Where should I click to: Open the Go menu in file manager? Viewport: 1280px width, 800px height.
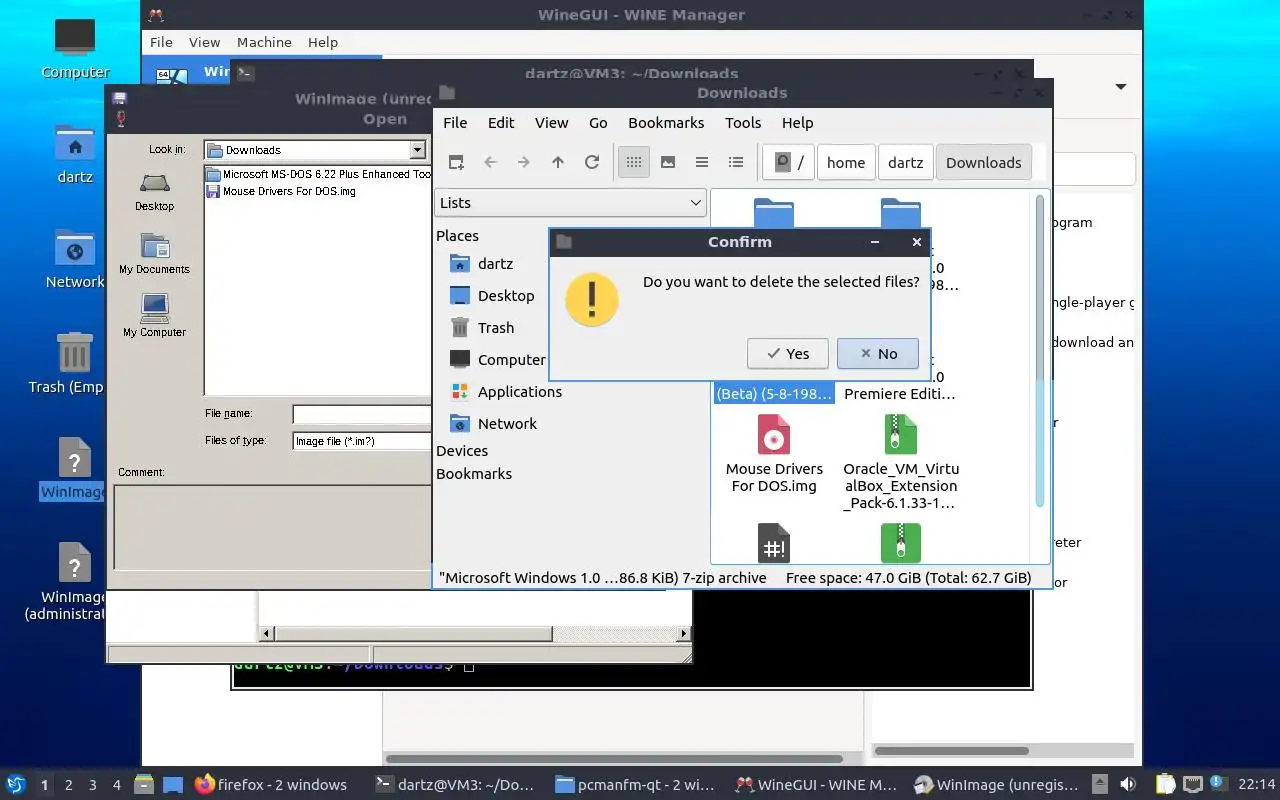click(x=598, y=123)
